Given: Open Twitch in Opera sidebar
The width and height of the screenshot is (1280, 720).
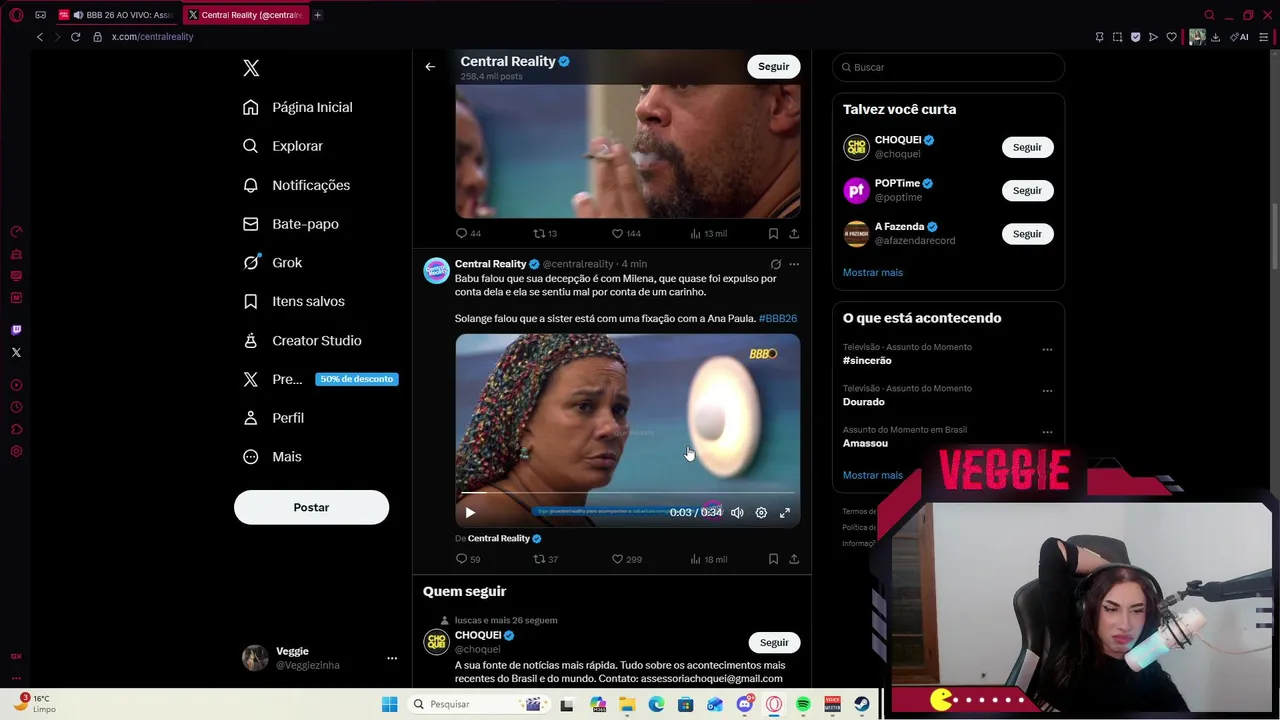Looking at the screenshot, I should (16, 330).
